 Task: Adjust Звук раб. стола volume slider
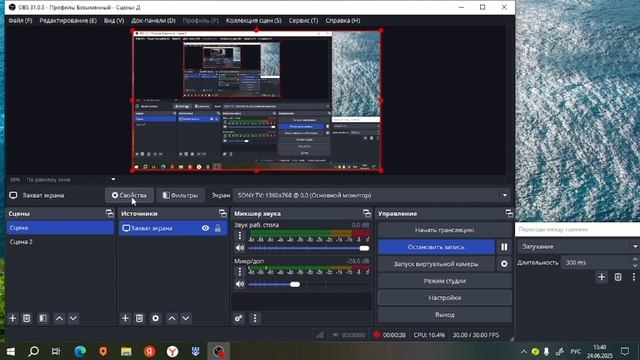[x=309, y=248]
